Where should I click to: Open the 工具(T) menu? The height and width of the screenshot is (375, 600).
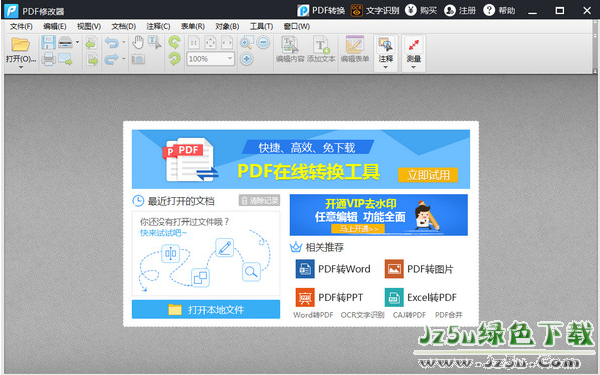tap(261, 26)
